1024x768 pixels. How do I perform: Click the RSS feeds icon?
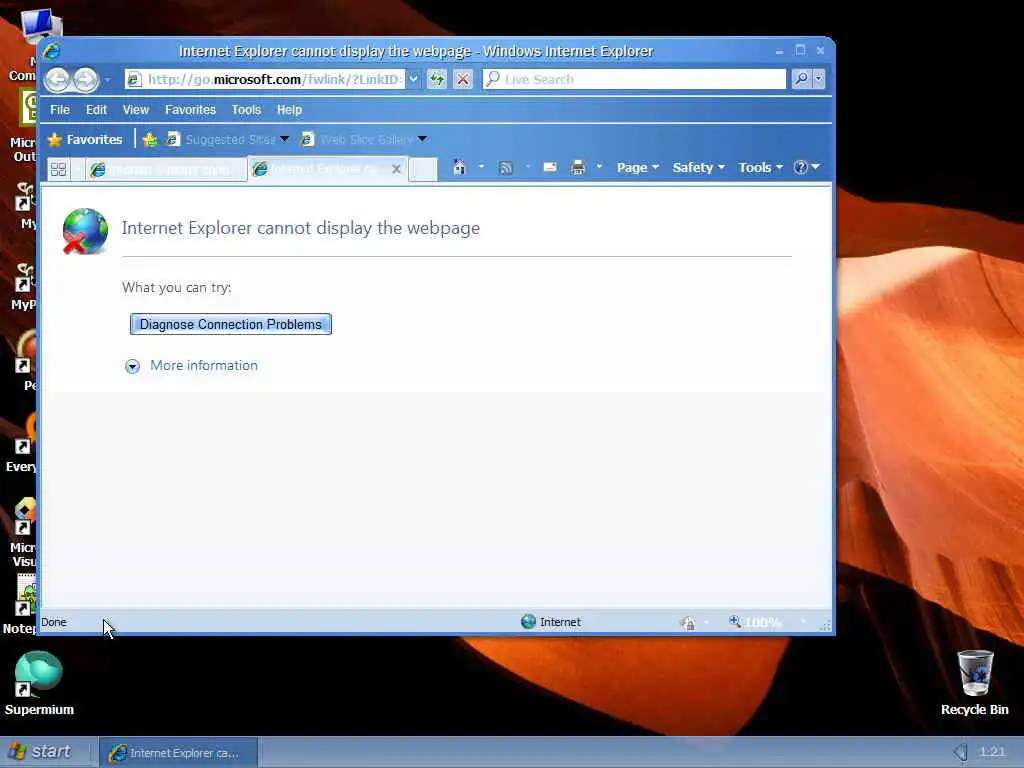coord(505,168)
